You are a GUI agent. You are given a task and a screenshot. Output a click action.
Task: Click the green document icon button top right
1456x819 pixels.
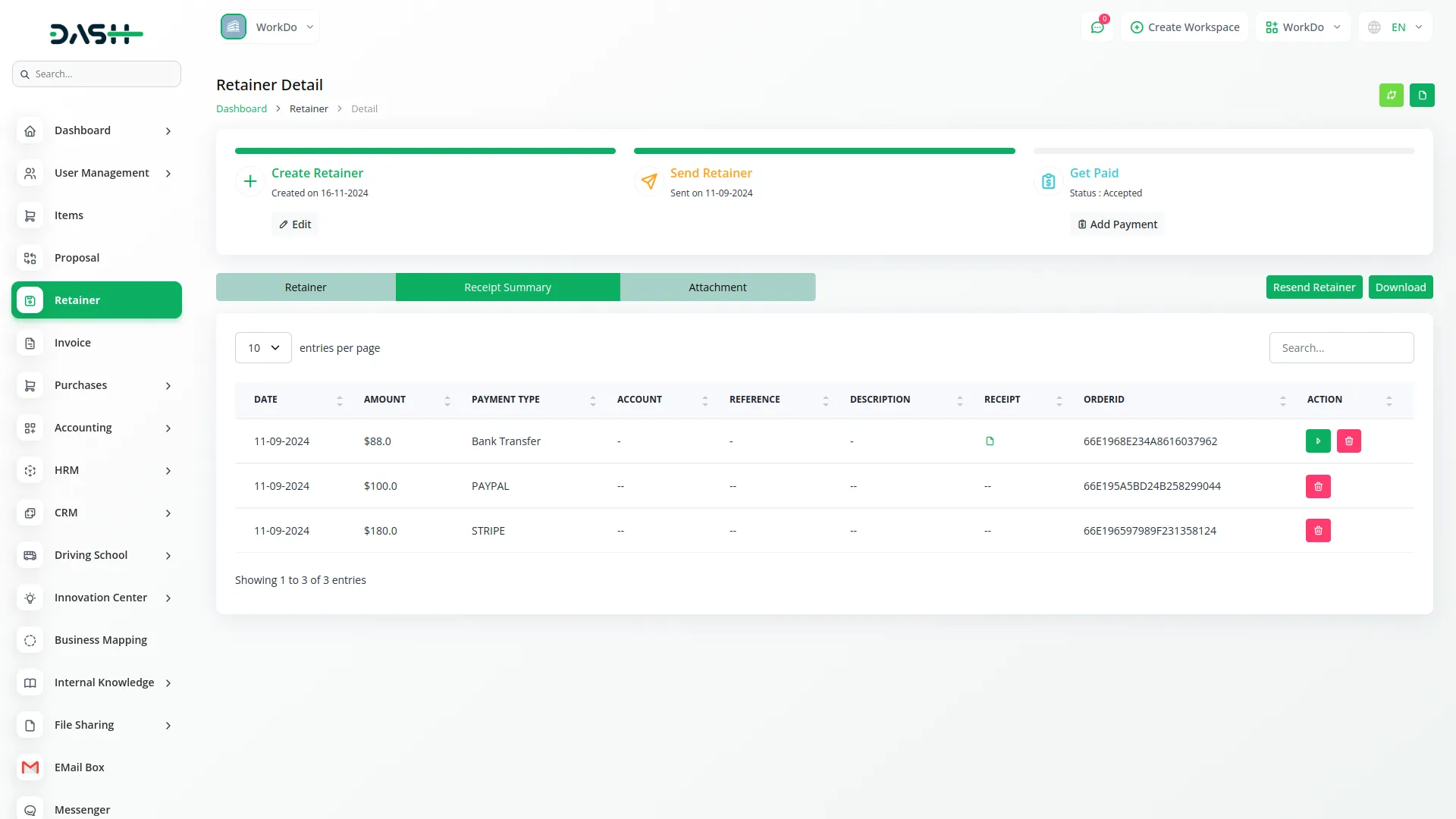point(1422,96)
